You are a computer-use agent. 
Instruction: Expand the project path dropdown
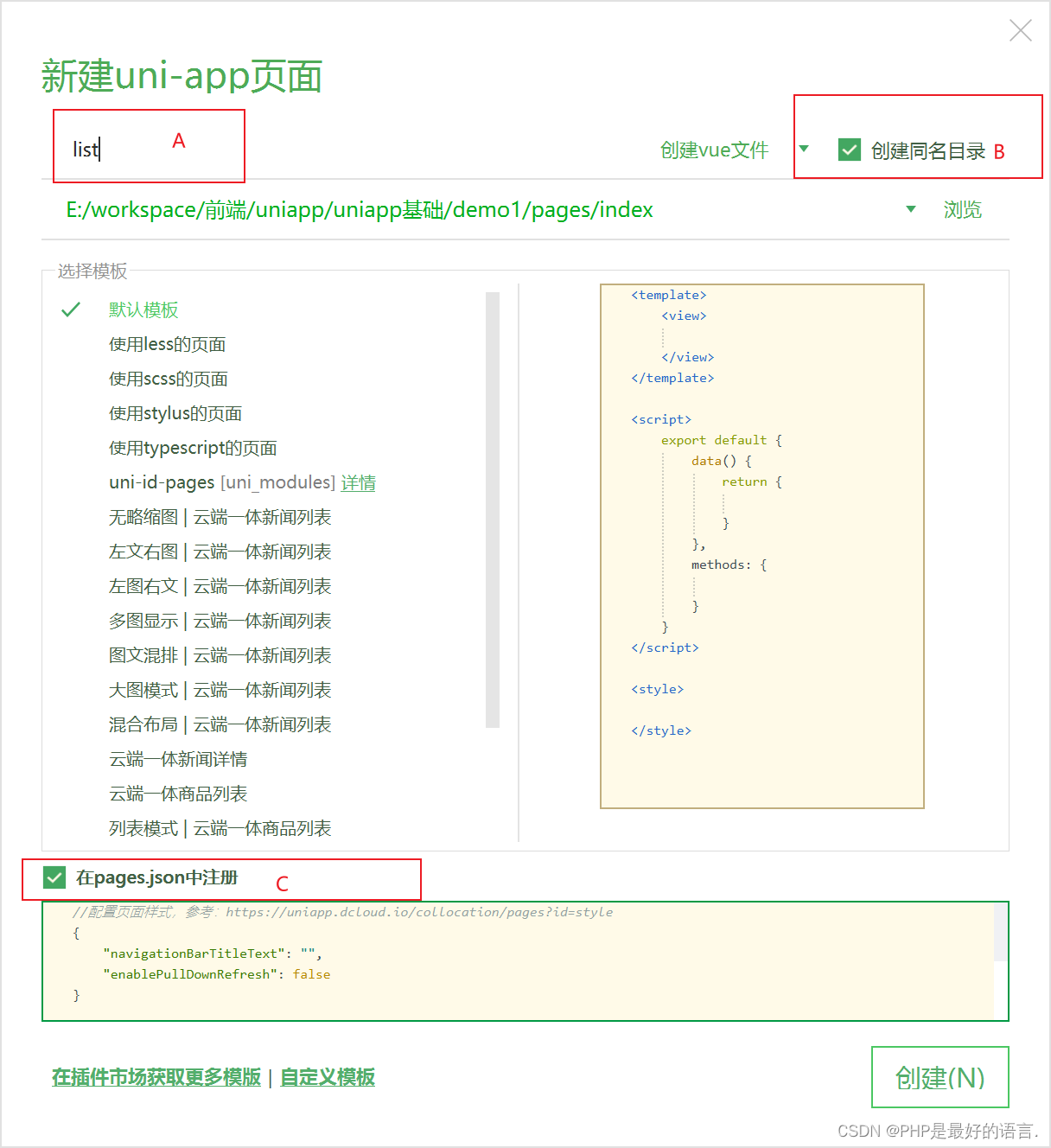click(x=910, y=208)
